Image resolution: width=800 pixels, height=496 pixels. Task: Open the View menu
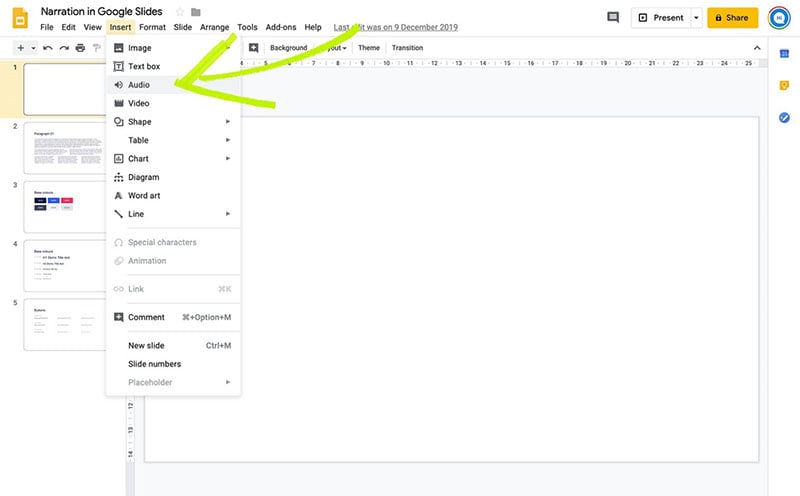[x=92, y=27]
